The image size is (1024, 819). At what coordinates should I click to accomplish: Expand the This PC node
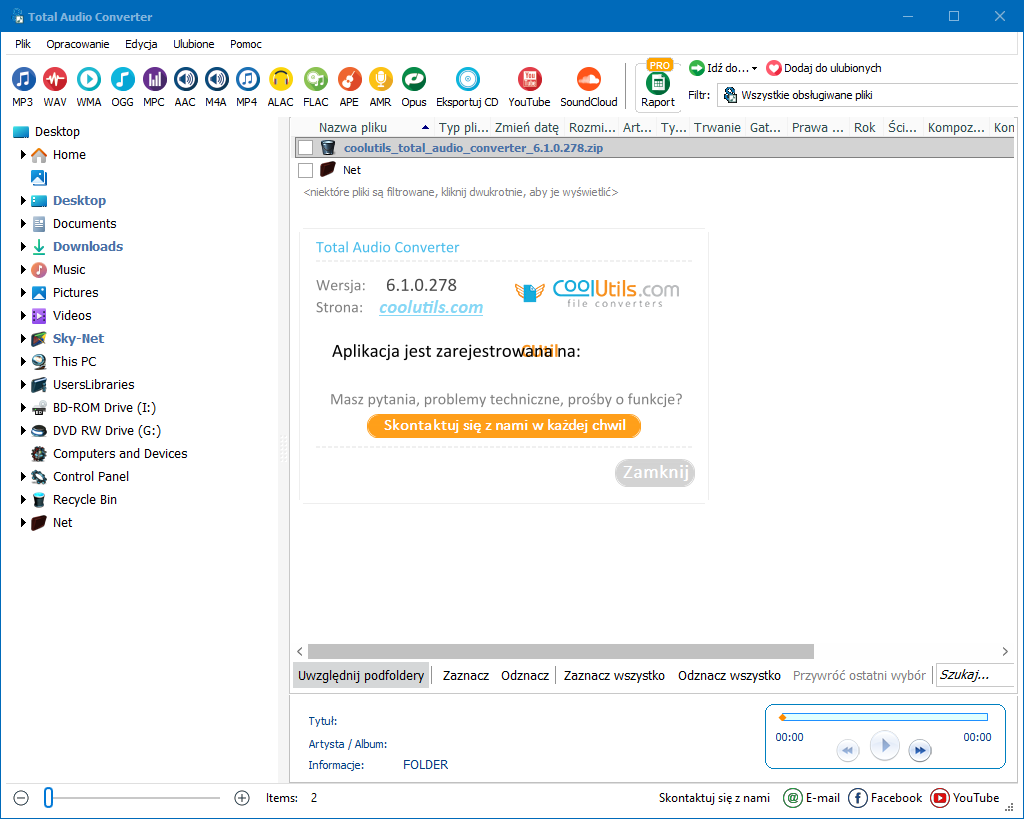point(24,361)
